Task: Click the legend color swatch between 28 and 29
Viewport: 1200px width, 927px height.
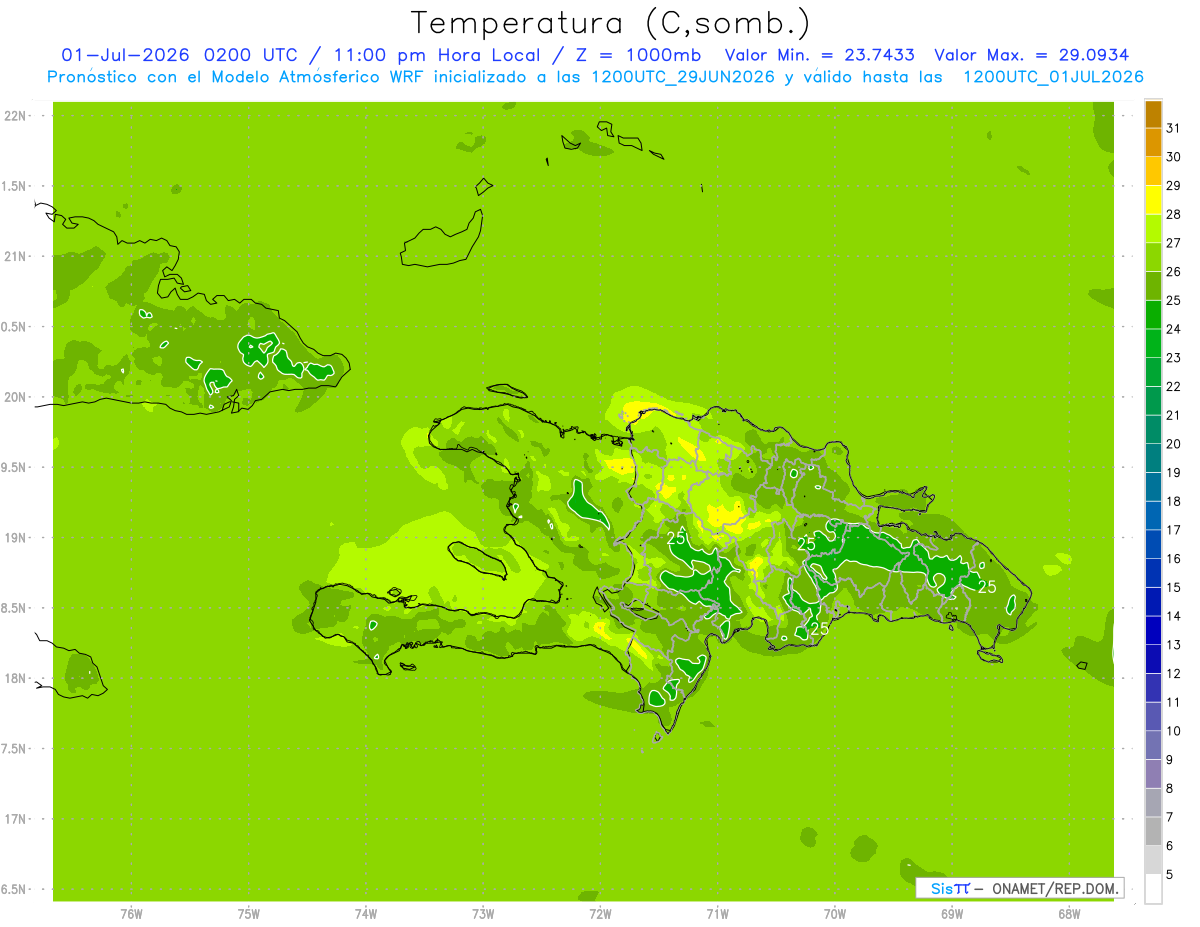Action: point(1153,201)
